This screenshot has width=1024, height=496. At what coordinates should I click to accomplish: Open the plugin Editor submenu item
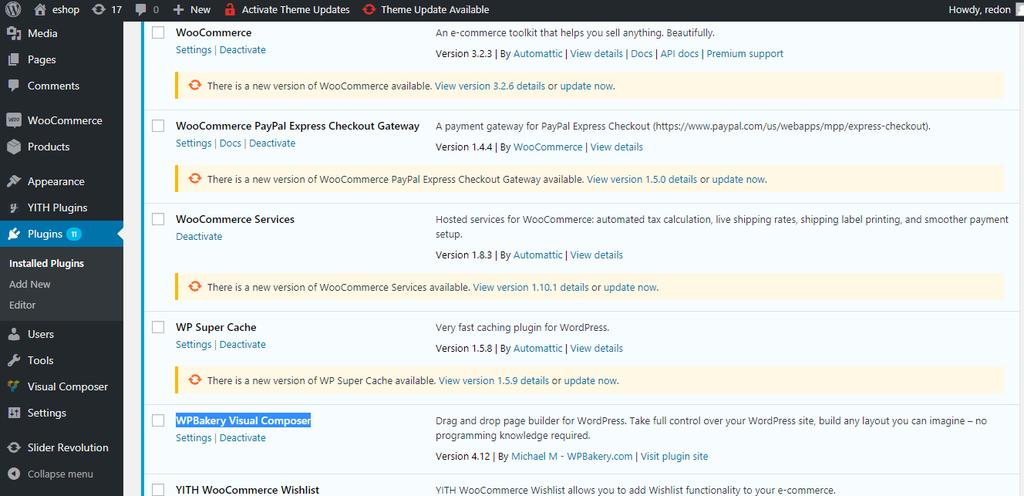(22, 305)
